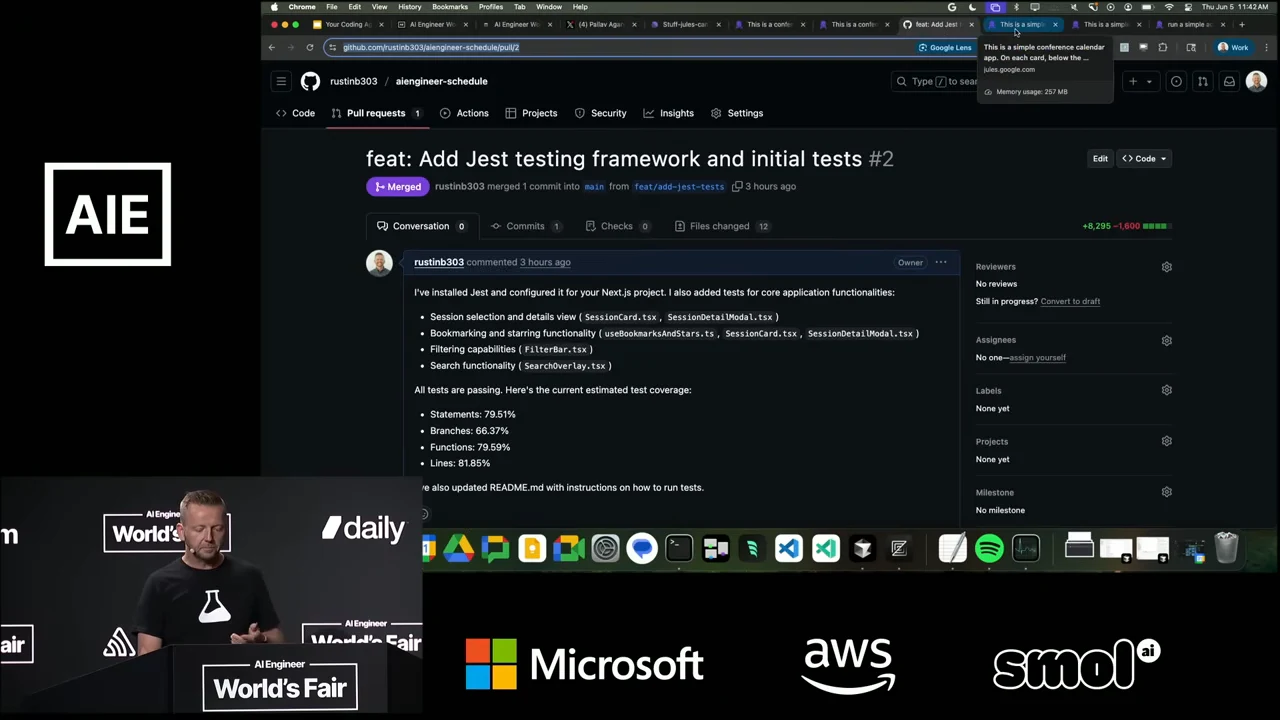Open Google Drive from the Dock
1280x720 pixels.
[x=459, y=548]
